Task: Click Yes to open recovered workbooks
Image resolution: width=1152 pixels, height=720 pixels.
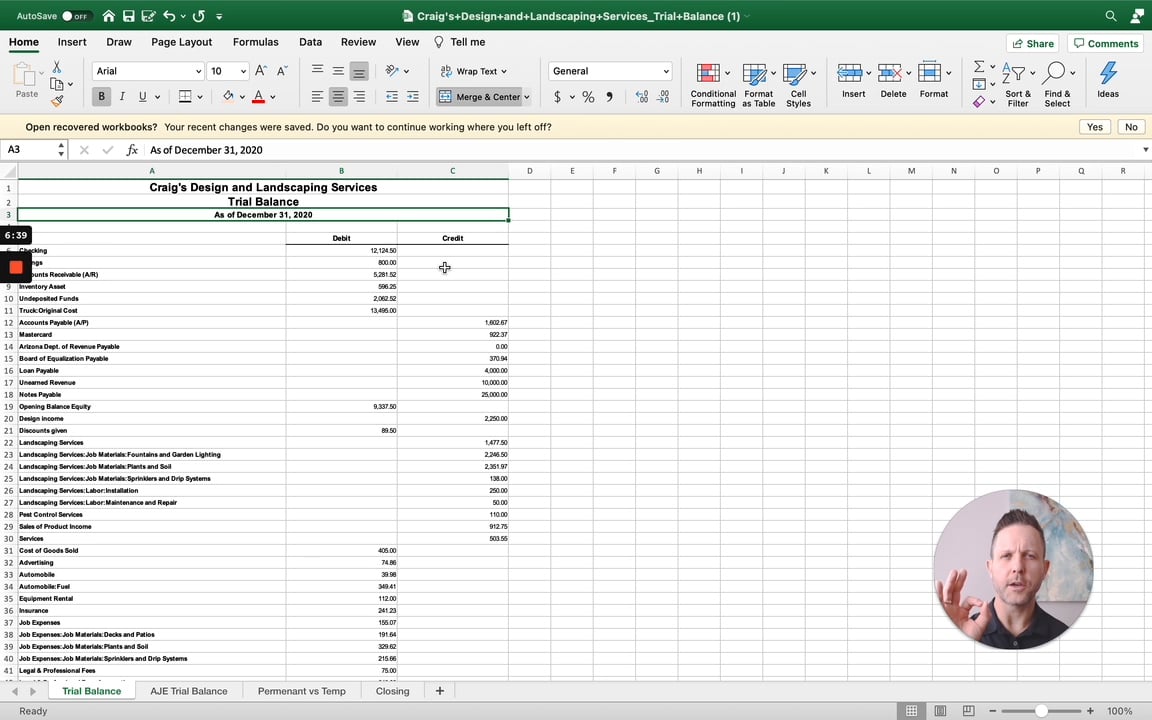Action: click(x=1094, y=127)
